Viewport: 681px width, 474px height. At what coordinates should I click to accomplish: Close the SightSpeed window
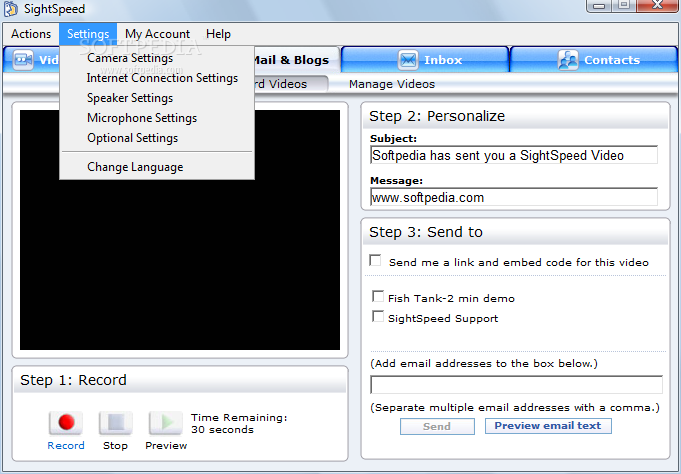tap(658, 5)
